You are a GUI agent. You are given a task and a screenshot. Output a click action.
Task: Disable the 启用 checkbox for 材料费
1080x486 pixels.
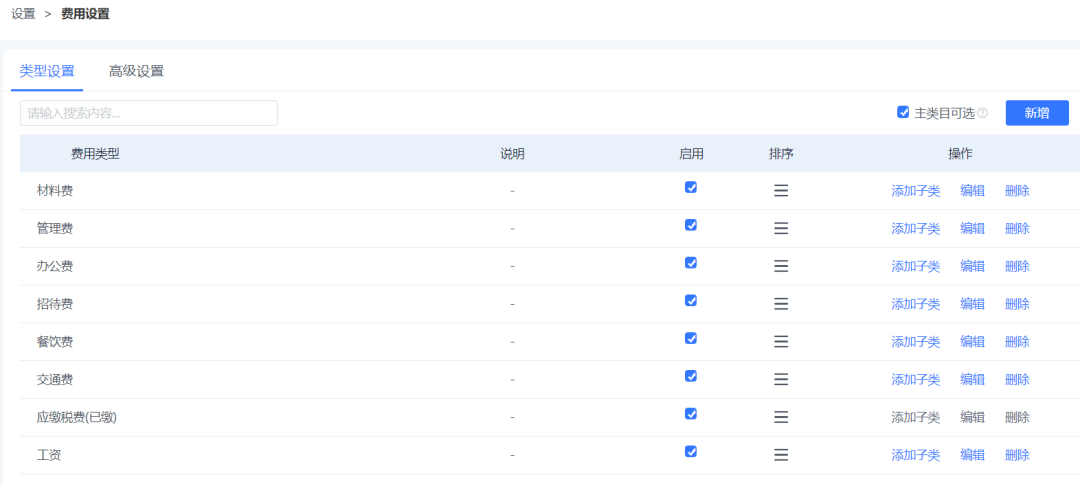[691, 187]
